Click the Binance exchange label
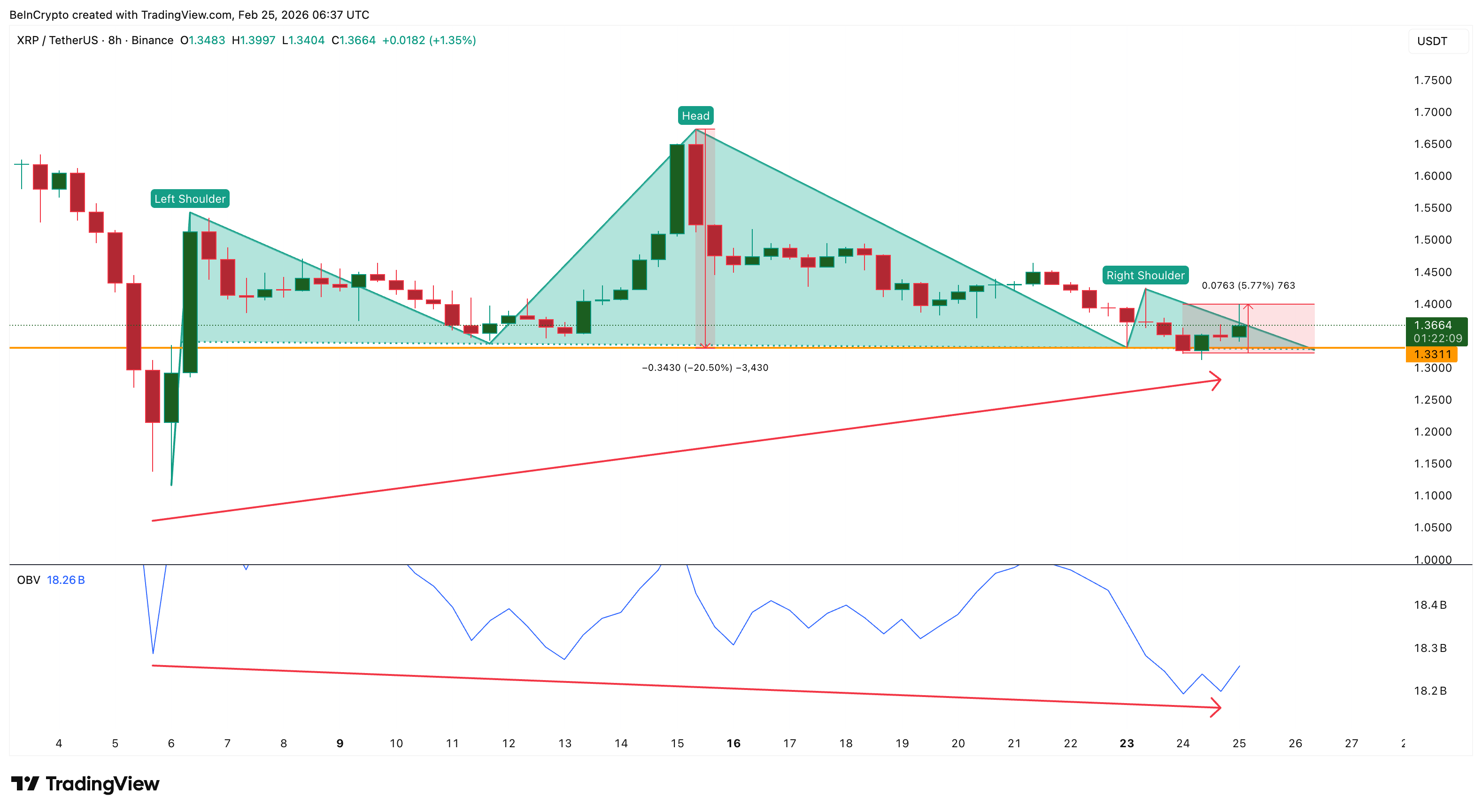This screenshot has width=1482, height=812. tap(153, 40)
